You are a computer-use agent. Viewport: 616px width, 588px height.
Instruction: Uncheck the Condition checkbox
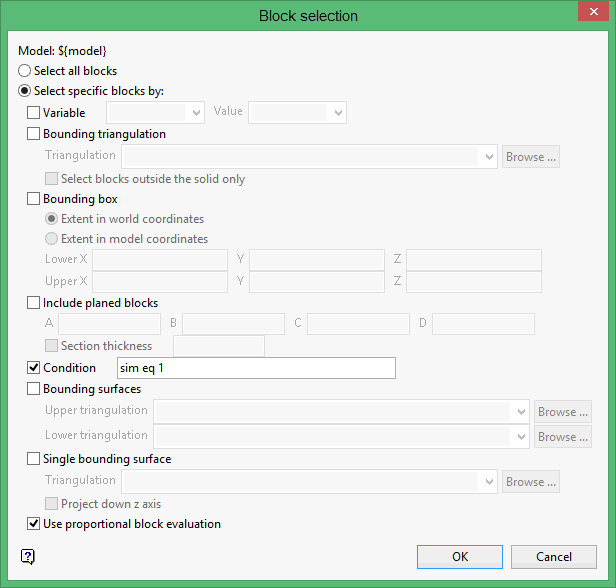pos(34,368)
